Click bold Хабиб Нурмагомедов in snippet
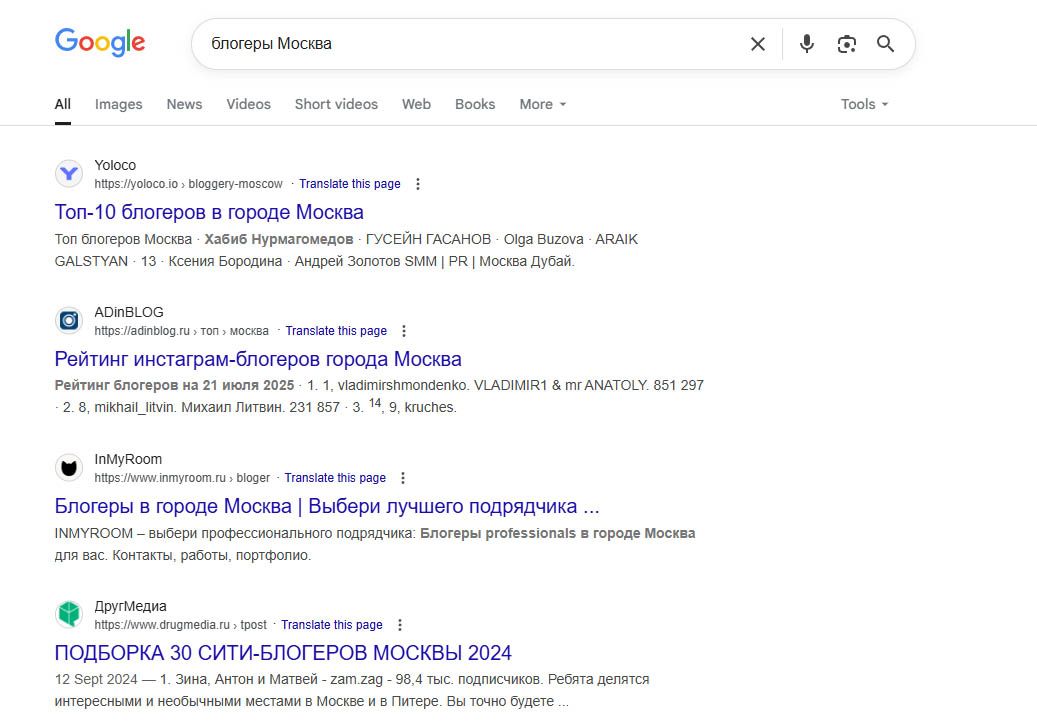Viewport: 1037px width, 728px height. [x=278, y=239]
